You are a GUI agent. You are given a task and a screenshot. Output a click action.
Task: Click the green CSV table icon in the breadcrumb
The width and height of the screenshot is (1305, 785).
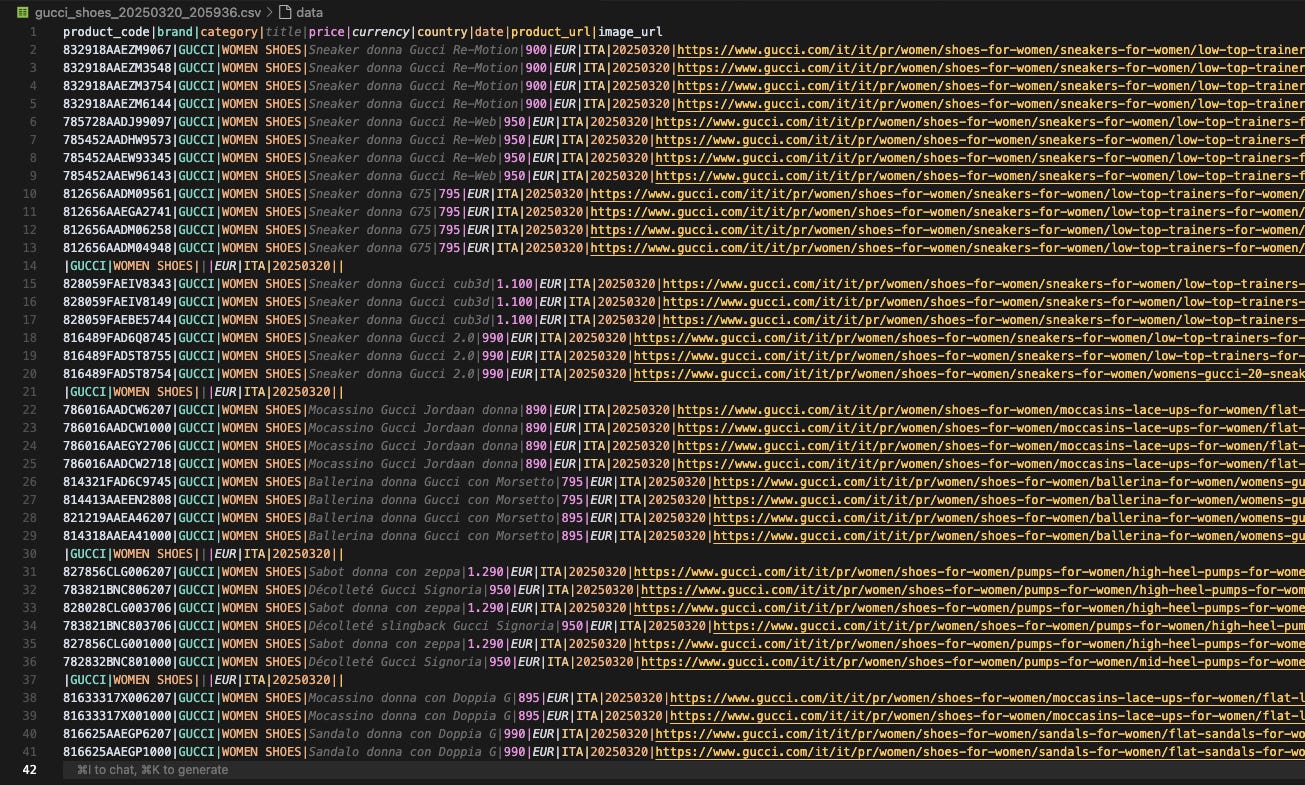coord(22,13)
